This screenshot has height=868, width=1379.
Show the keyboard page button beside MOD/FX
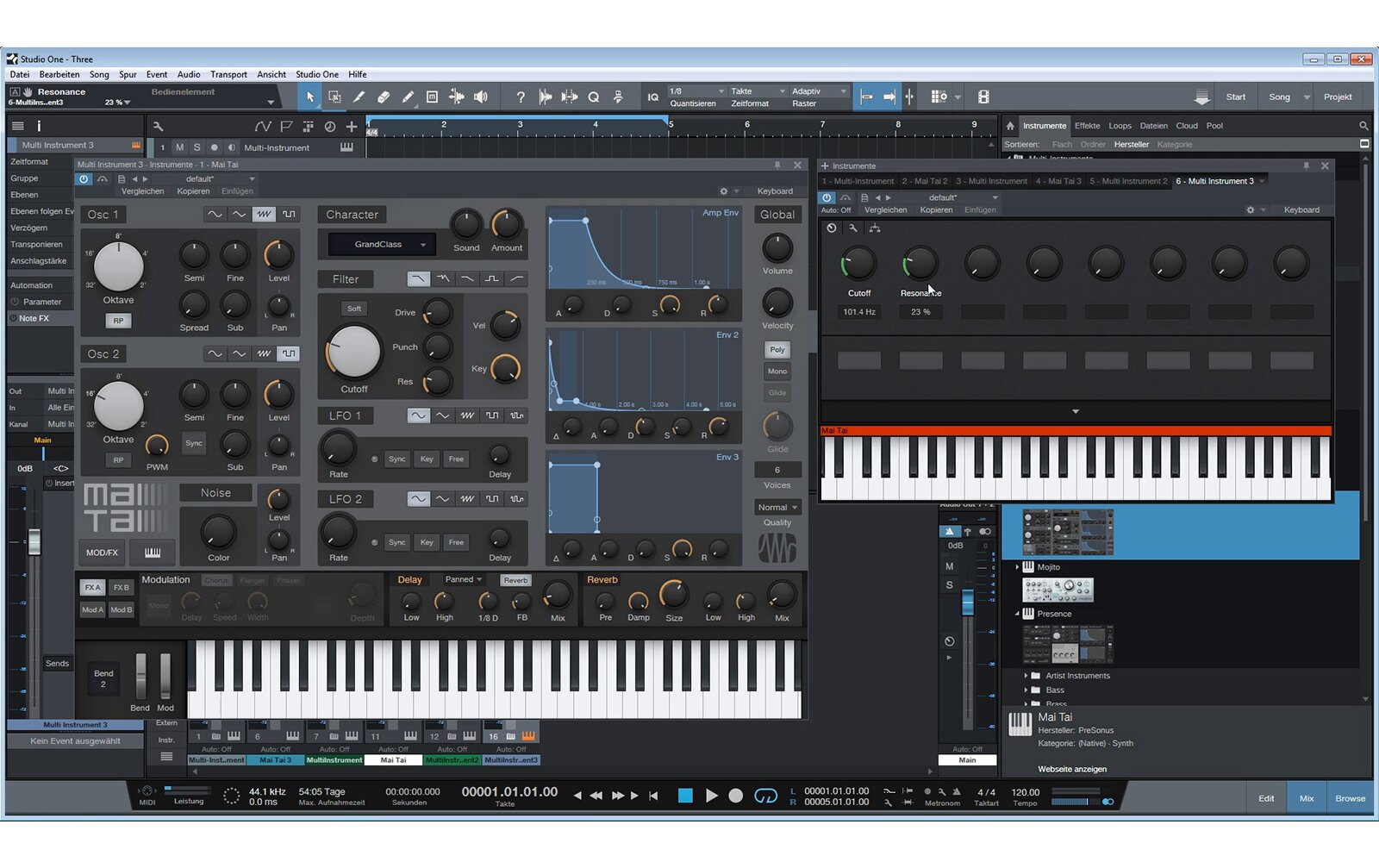click(153, 553)
